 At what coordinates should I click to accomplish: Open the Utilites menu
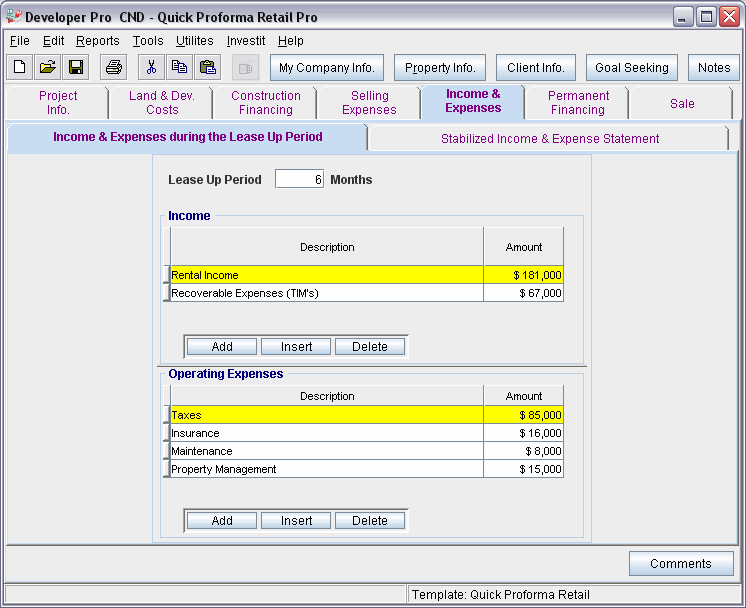point(195,41)
